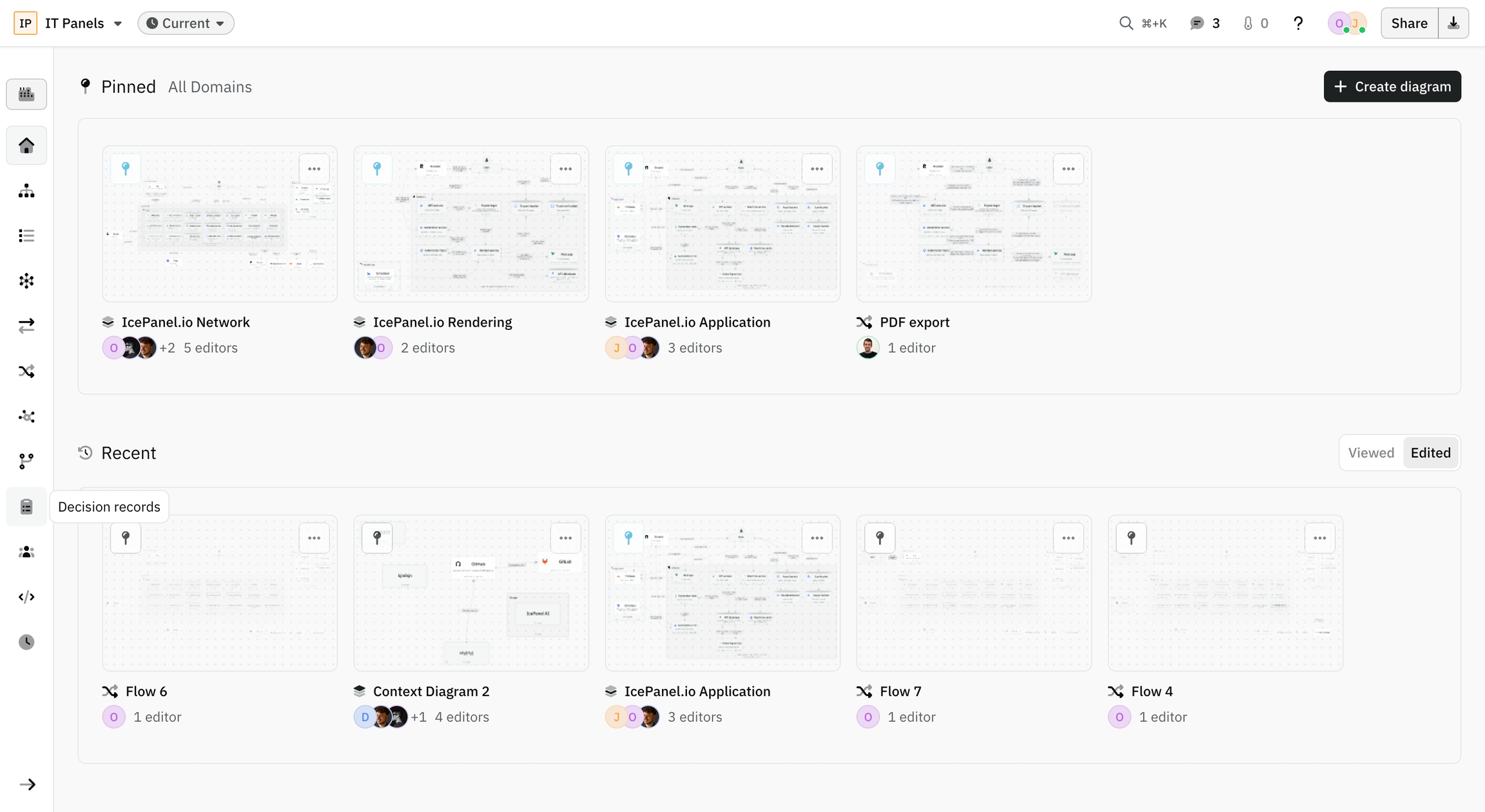The height and width of the screenshot is (812, 1485).
Task: Click the Create diagram button
Action: pyautogui.click(x=1392, y=86)
